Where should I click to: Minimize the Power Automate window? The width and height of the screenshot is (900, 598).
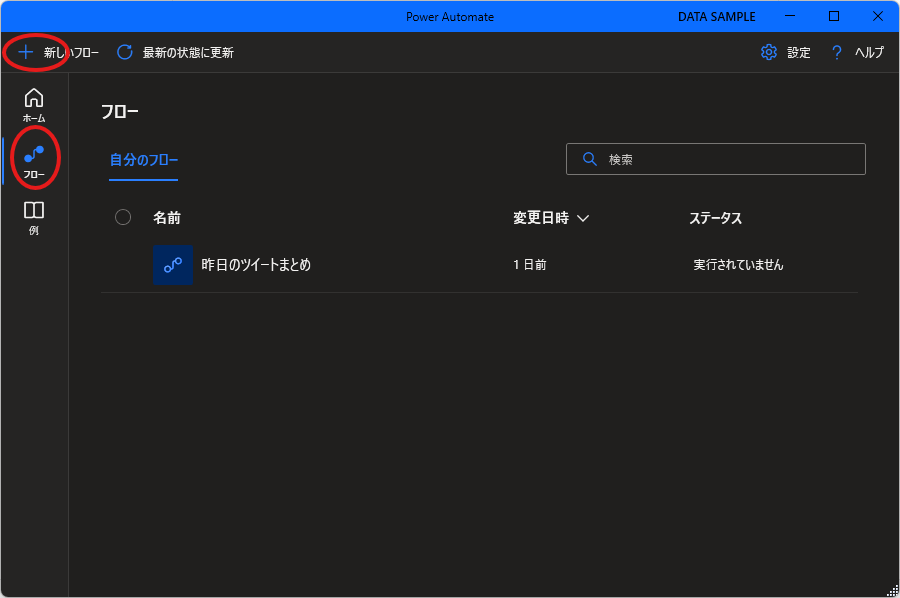pos(790,16)
